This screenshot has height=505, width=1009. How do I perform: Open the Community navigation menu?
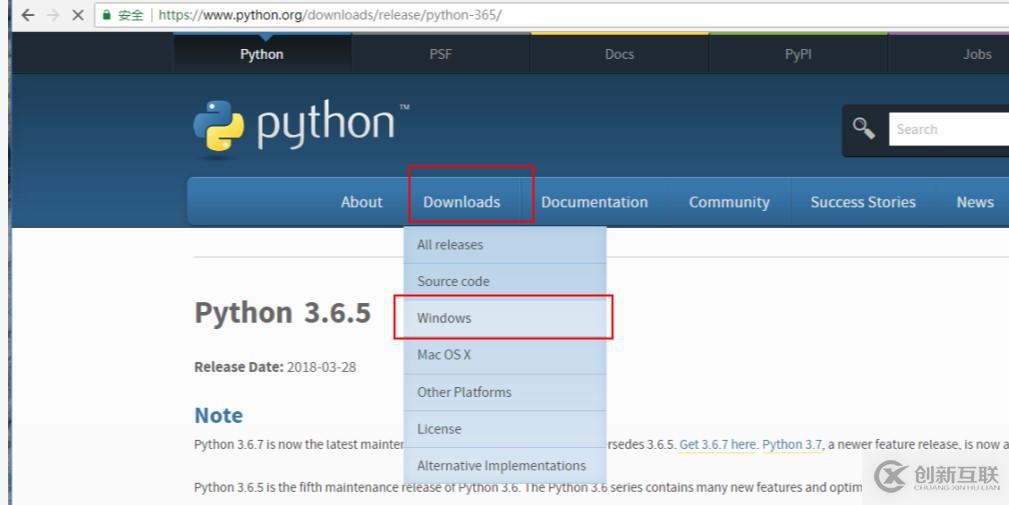tap(729, 202)
